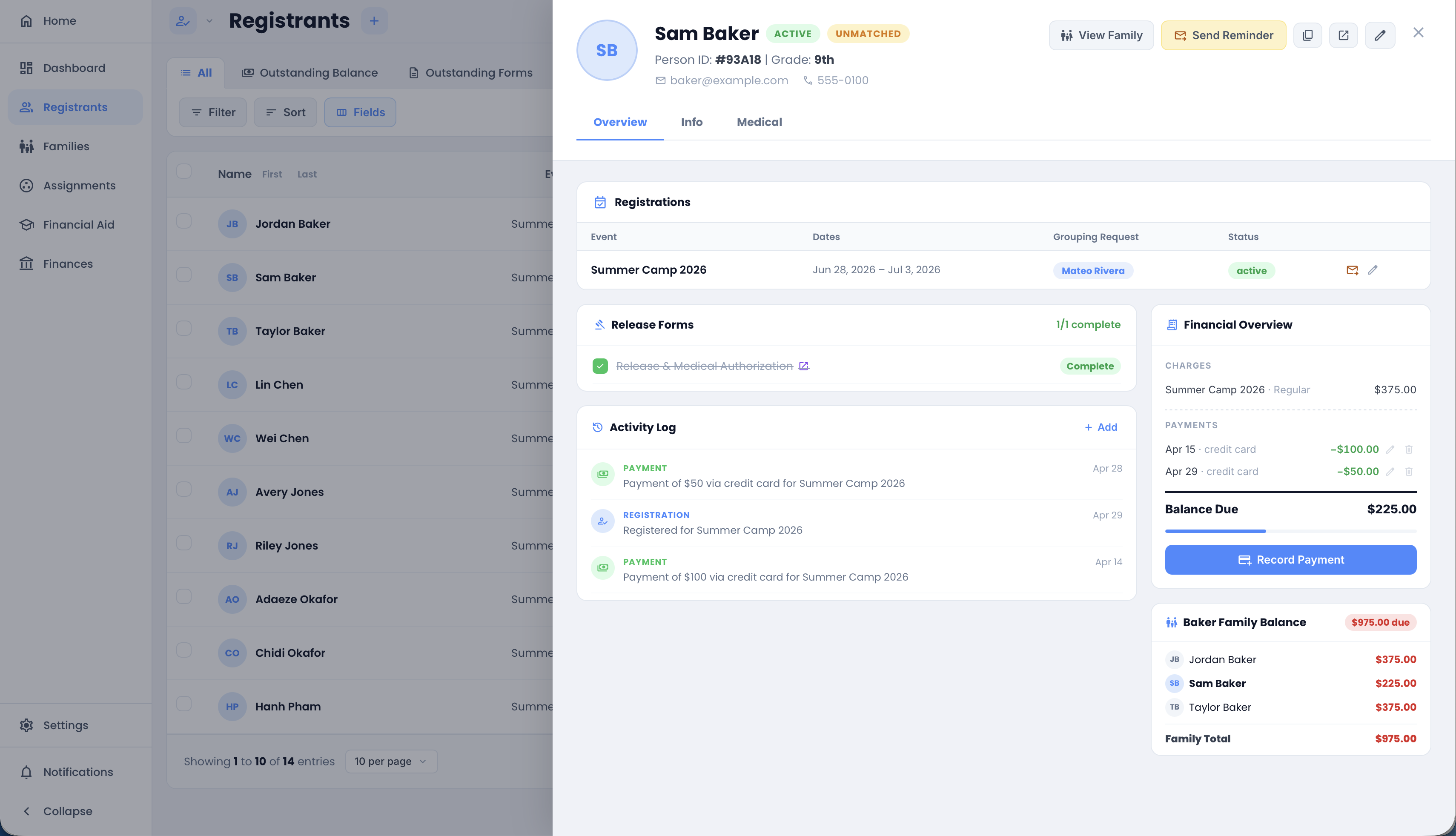
Task: Open Taylor Baker in family balance list
Action: (x=1291, y=707)
